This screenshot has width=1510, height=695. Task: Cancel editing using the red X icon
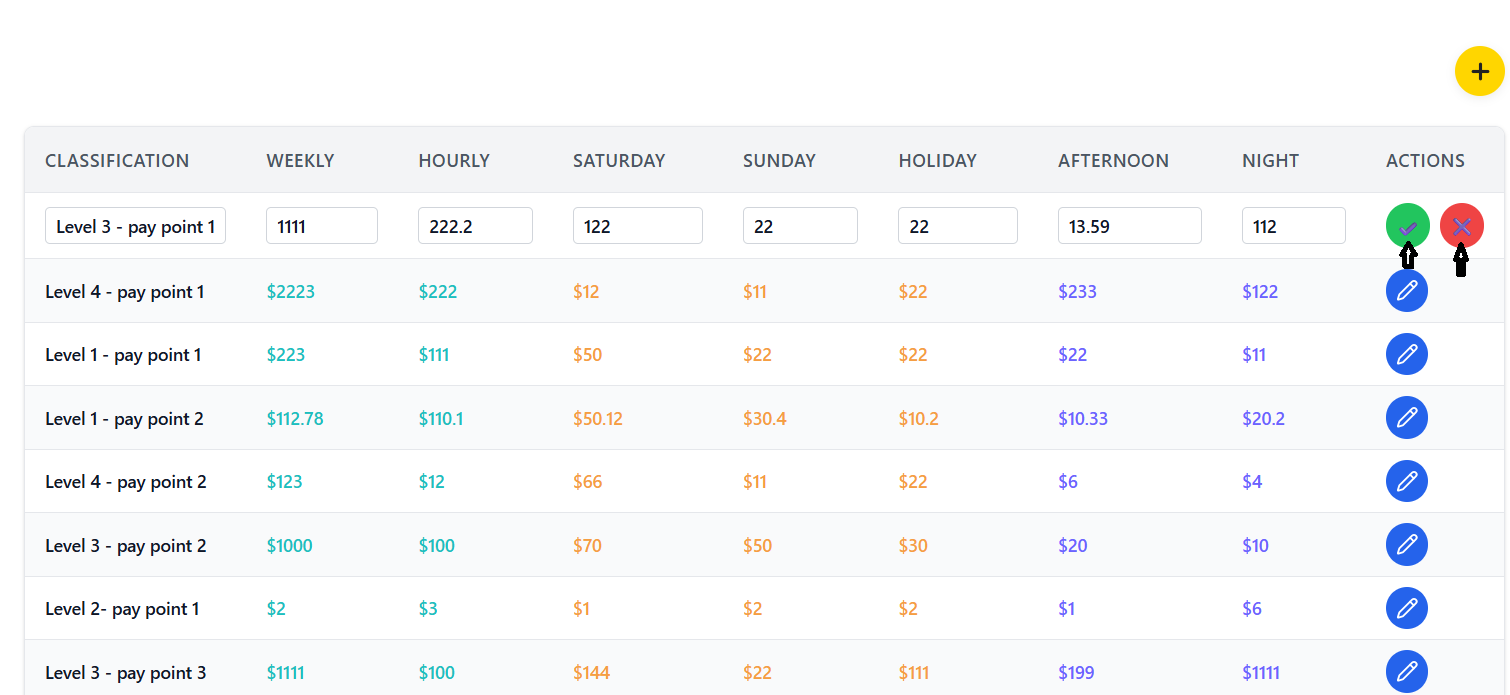(1462, 225)
